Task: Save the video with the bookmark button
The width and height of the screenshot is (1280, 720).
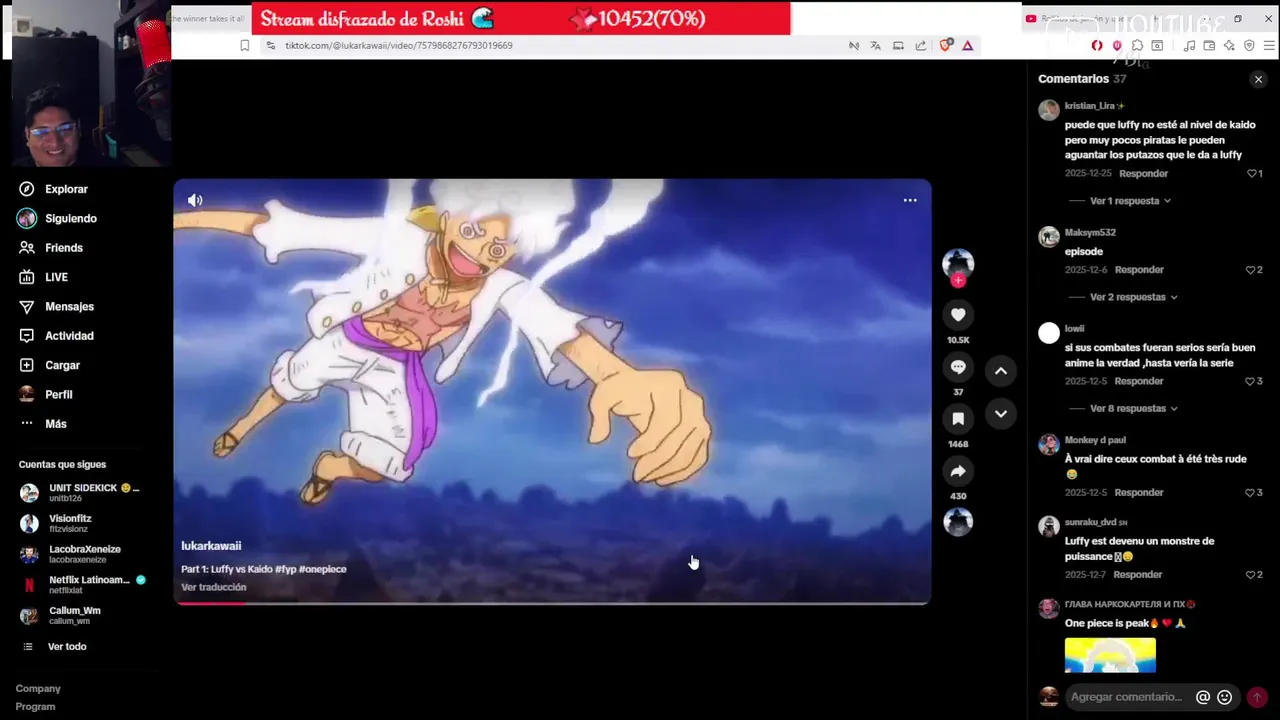Action: (958, 419)
